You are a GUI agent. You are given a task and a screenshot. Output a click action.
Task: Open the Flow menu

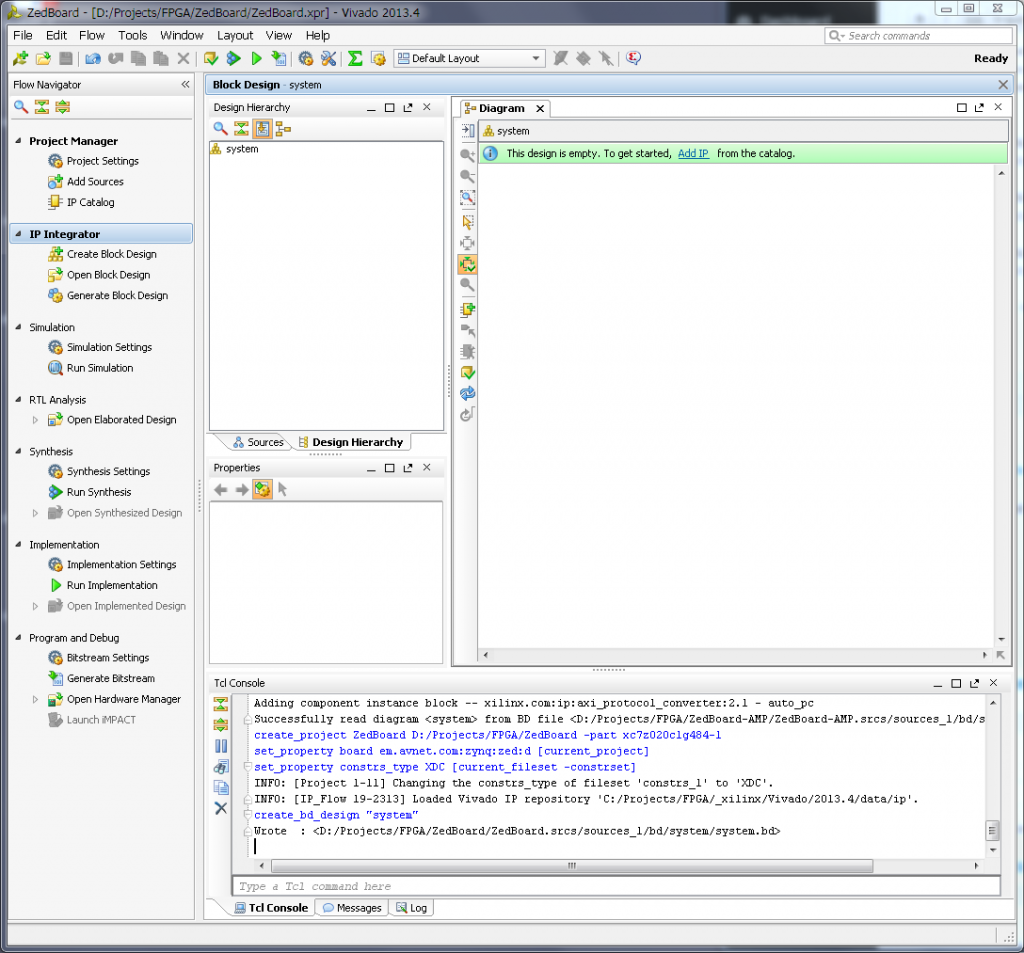pos(91,35)
